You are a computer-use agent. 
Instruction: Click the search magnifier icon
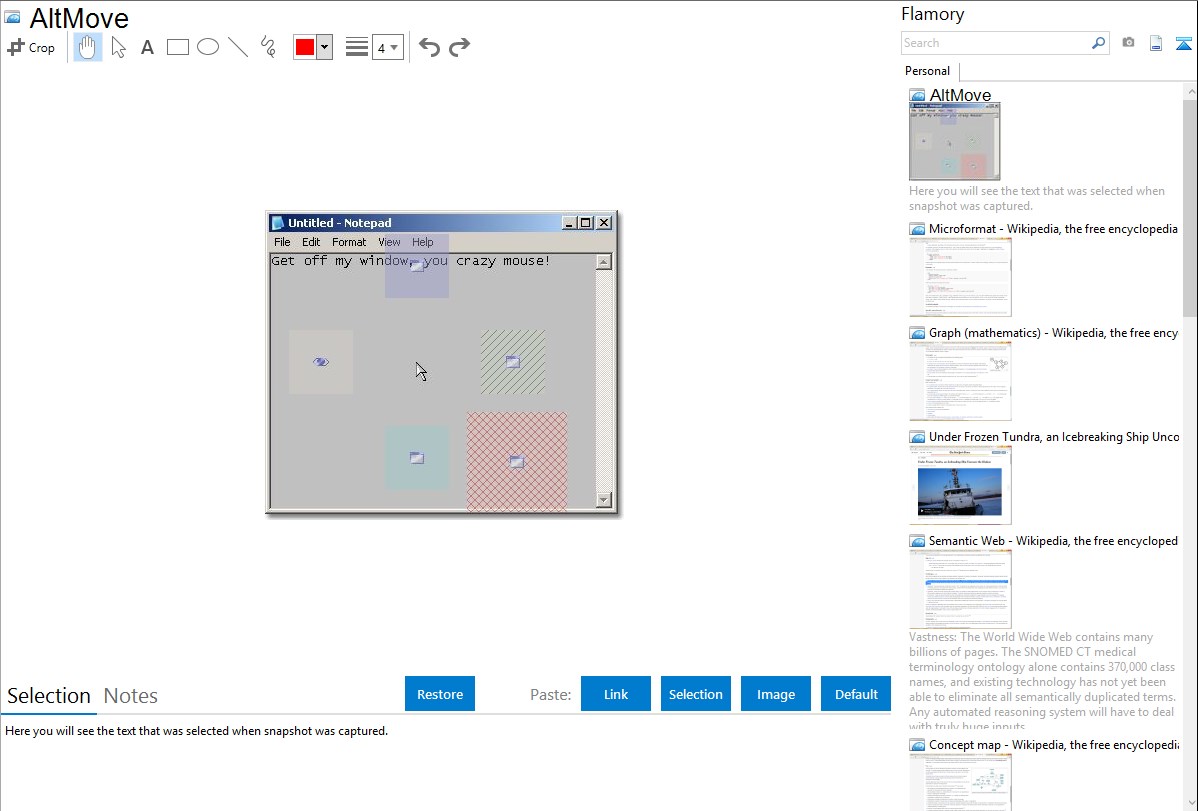pyautogui.click(x=1099, y=43)
